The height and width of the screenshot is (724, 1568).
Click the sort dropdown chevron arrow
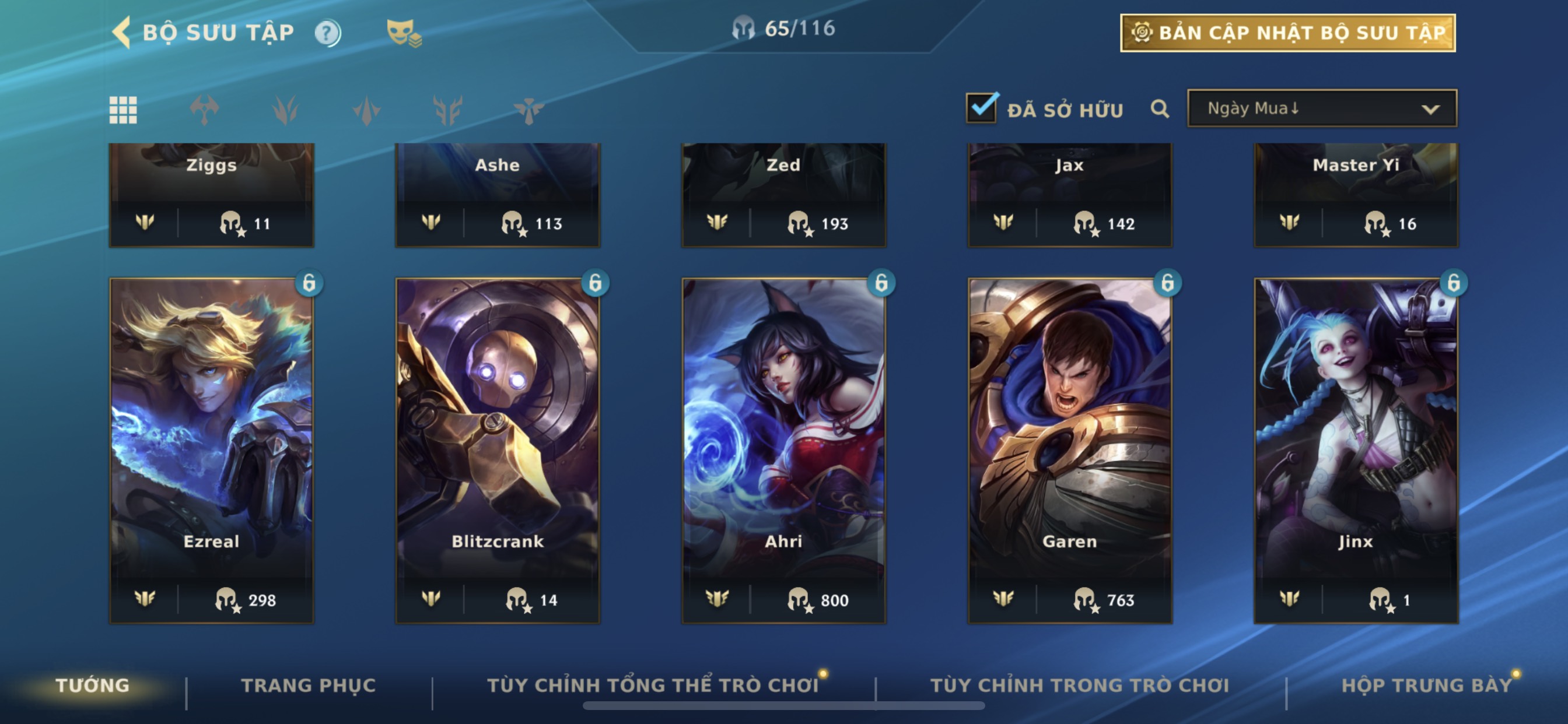(1430, 110)
